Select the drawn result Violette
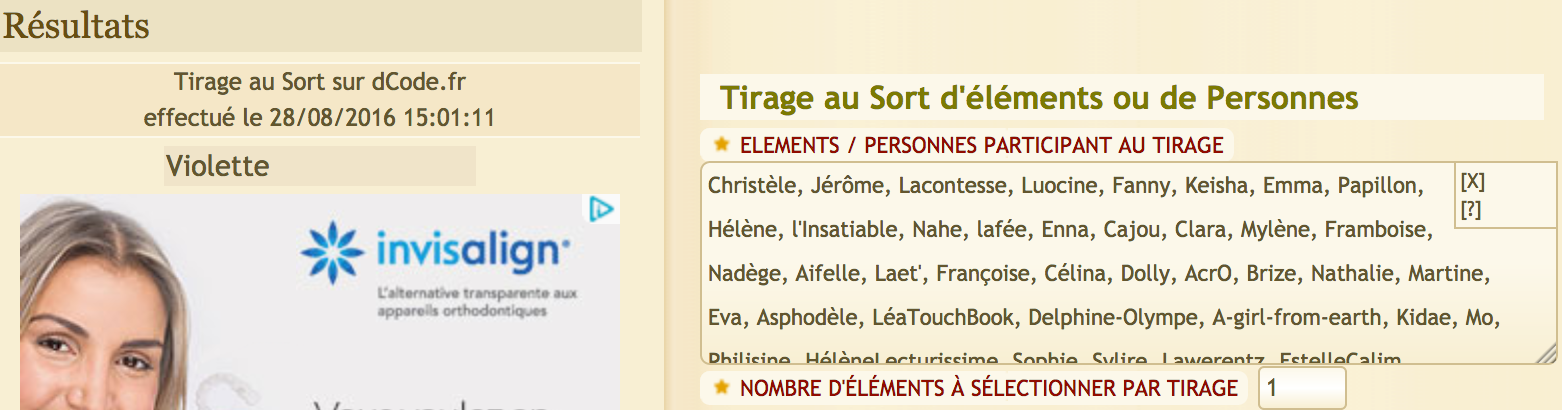The width and height of the screenshot is (1562, 410). pos(217,165)
